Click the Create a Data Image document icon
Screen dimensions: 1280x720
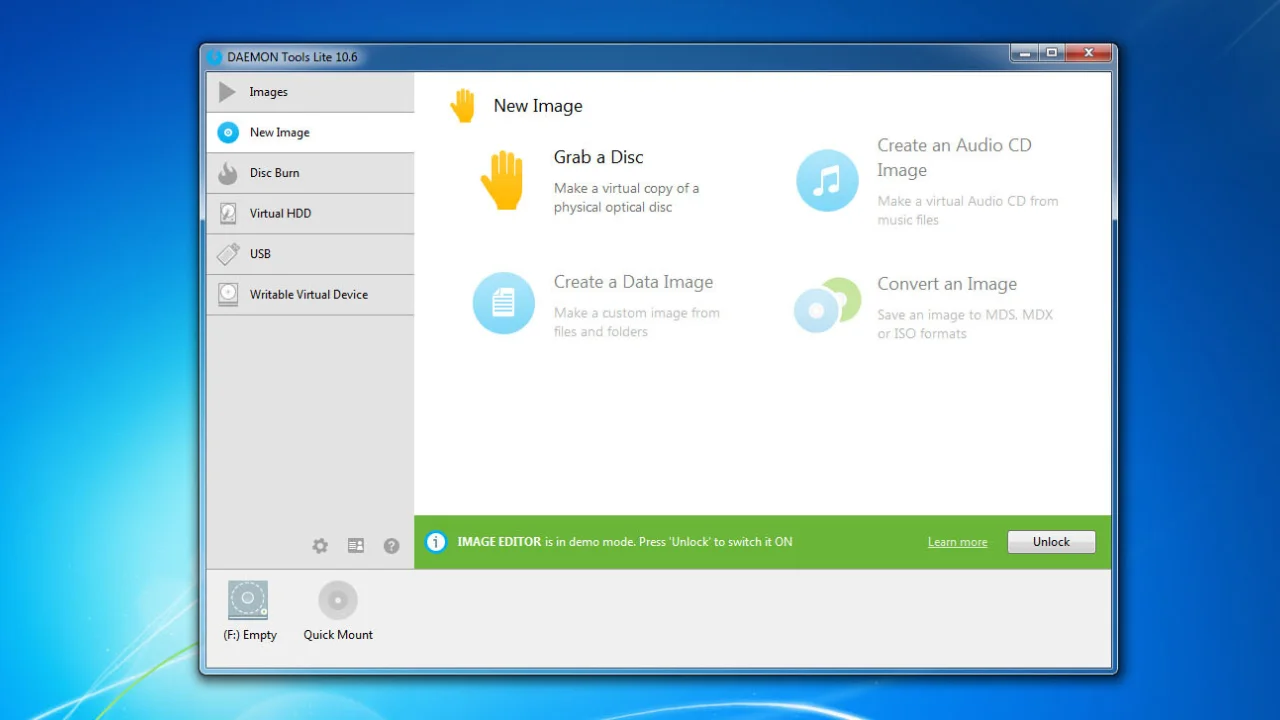tap(503, 303)
